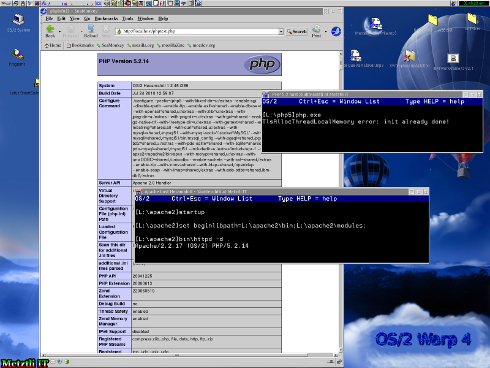Open the Bookmarks folder on personal toolbar
This screenshot has width=490, height=368.
[80, 45]
